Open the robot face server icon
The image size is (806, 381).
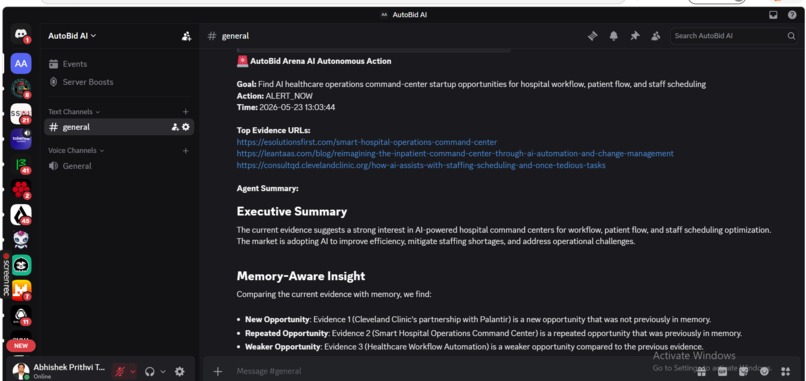21,240
